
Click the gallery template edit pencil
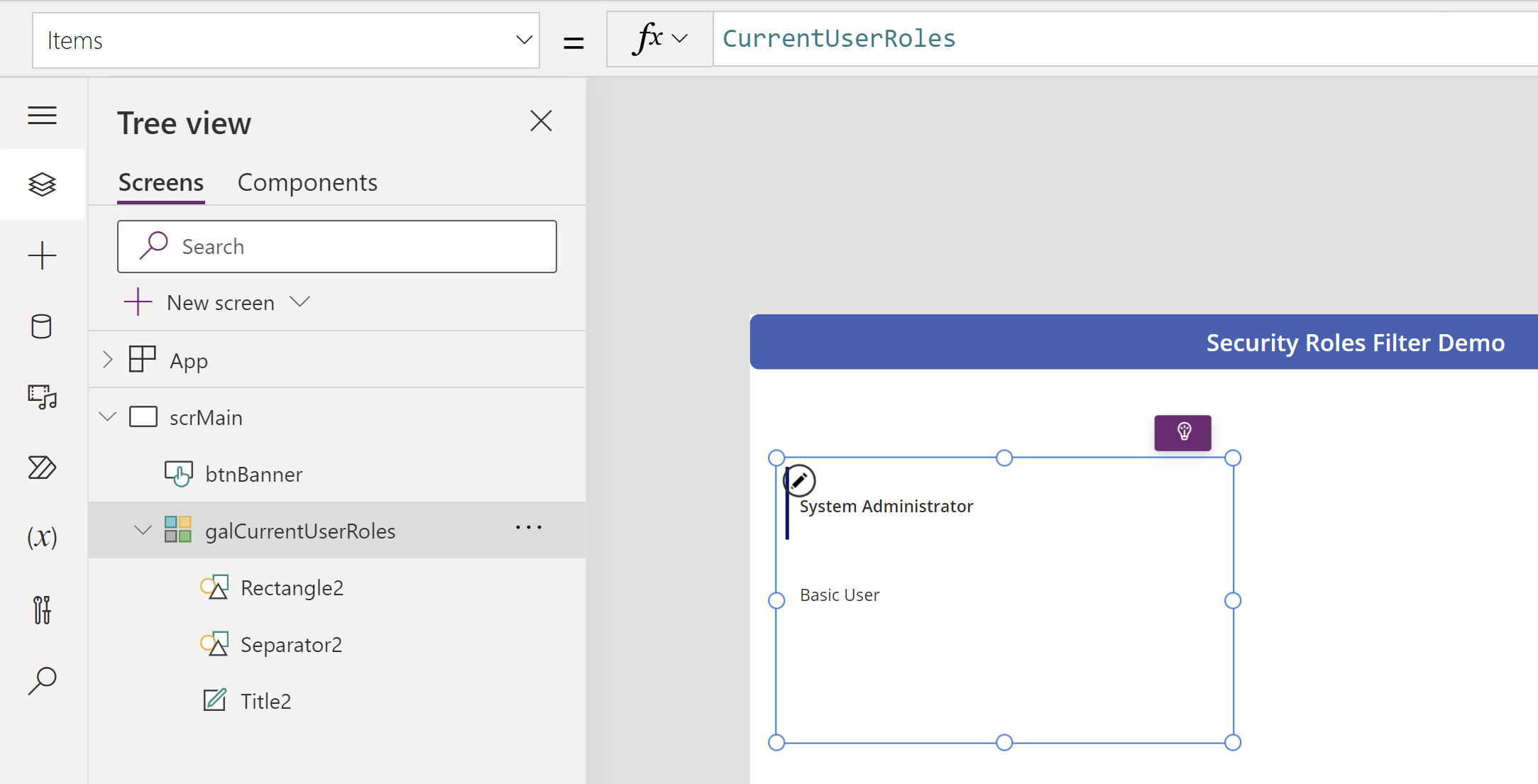click(799, 481)
